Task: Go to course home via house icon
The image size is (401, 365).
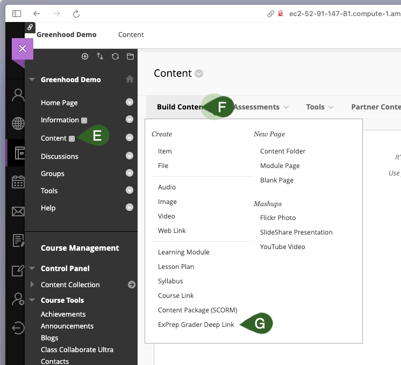Action: [130, 79]
